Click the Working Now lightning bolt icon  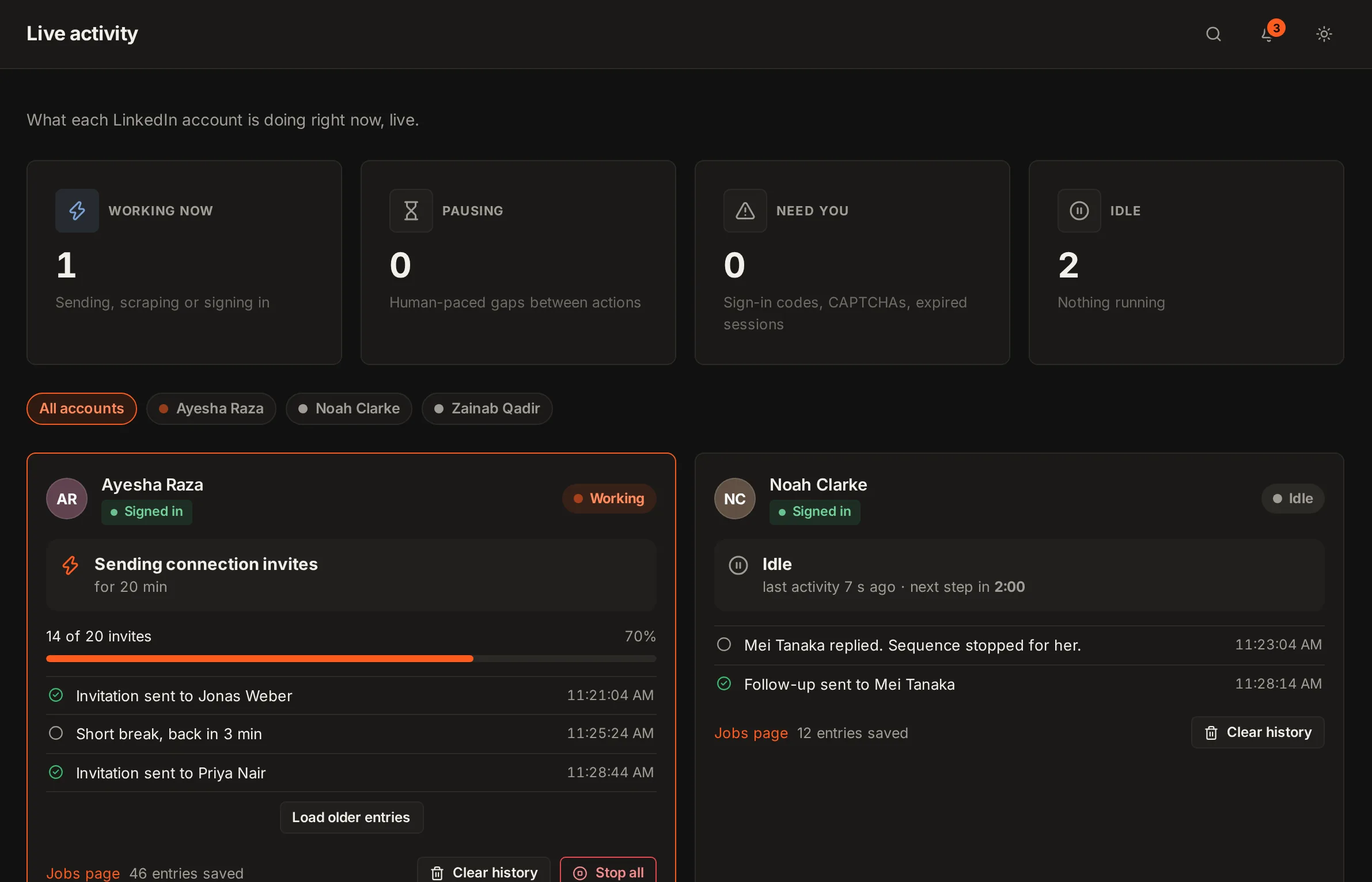[x=77, y=211]
